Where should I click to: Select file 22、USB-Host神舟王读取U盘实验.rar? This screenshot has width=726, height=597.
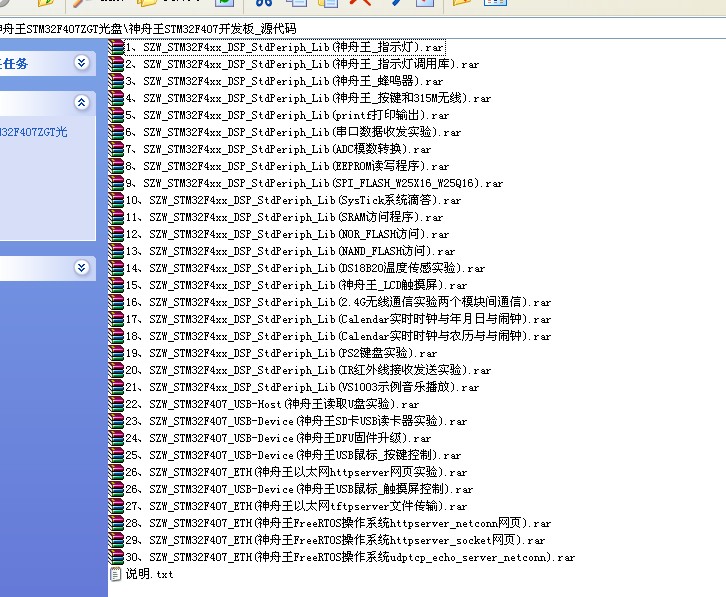(x=272, y=404)
